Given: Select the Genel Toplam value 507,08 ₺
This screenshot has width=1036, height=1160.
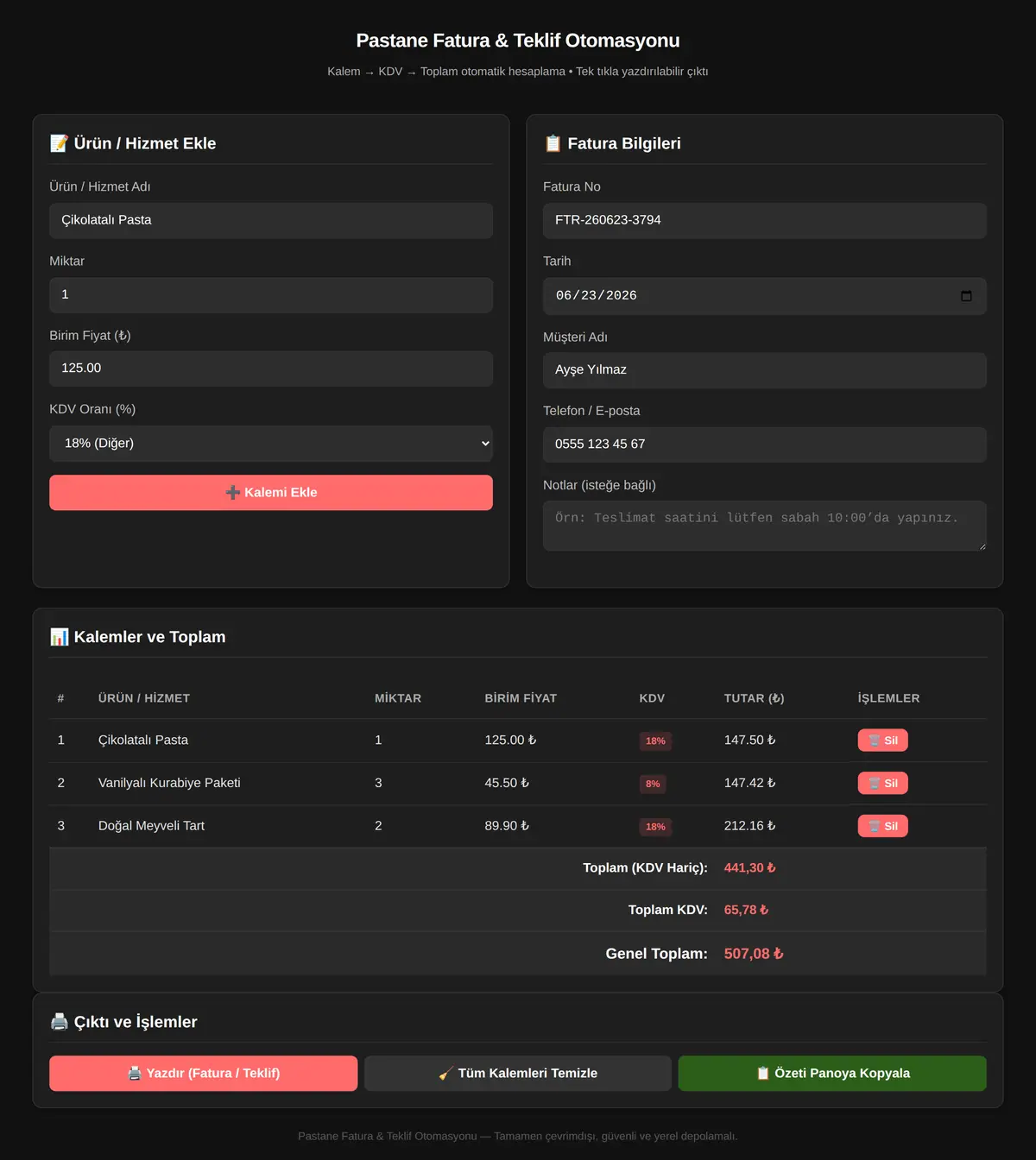Looking at the screenshot, I should [754, 954].
